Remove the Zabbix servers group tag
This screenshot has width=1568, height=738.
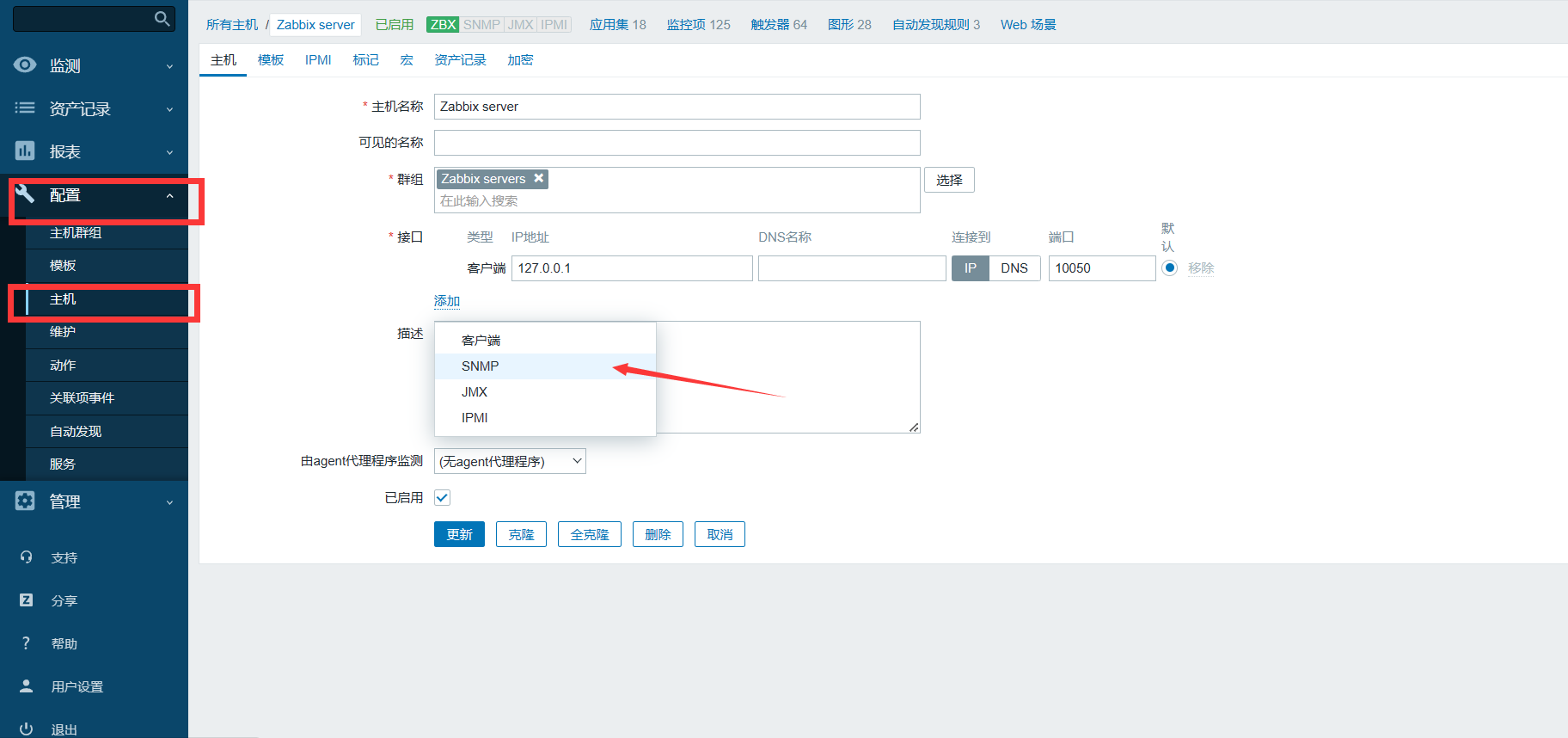click(539, 178)
